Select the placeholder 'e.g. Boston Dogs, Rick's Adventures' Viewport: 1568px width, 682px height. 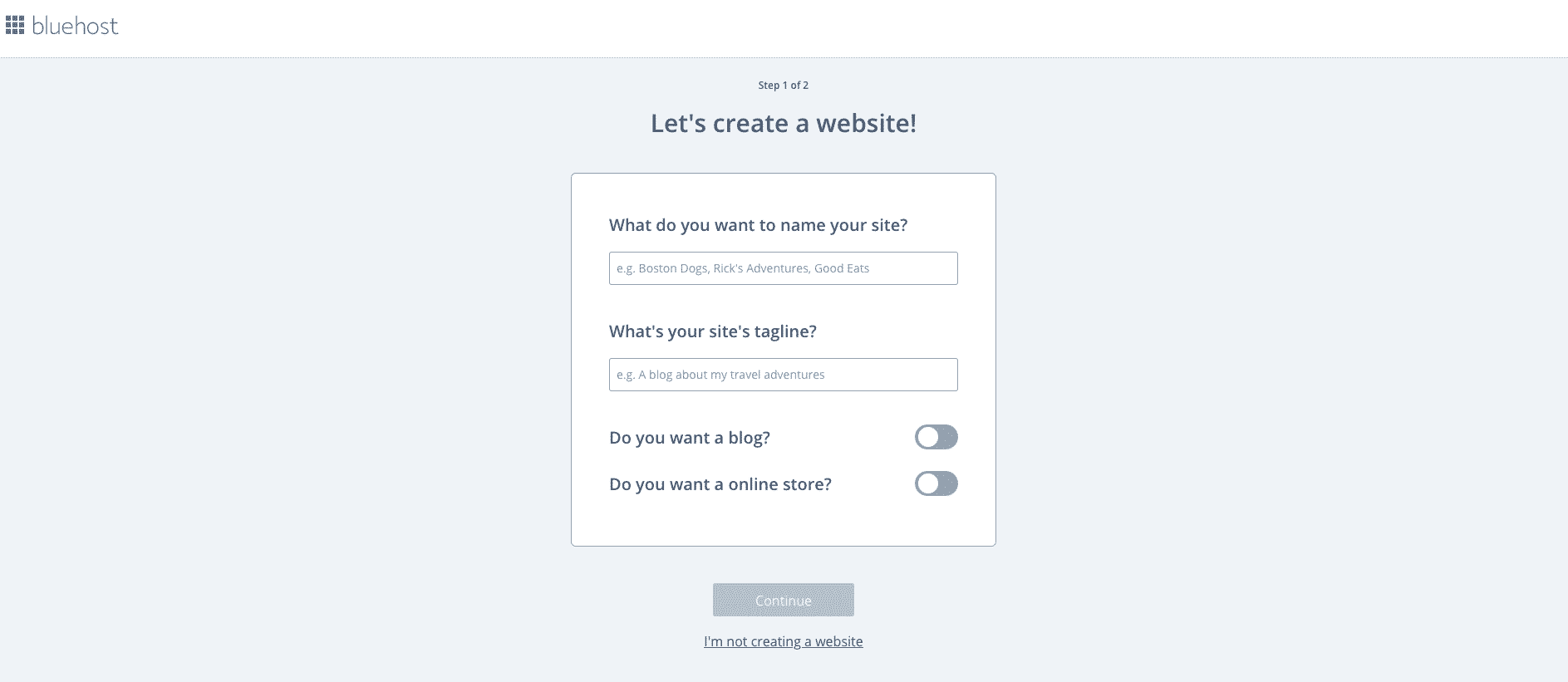point(742,268)
